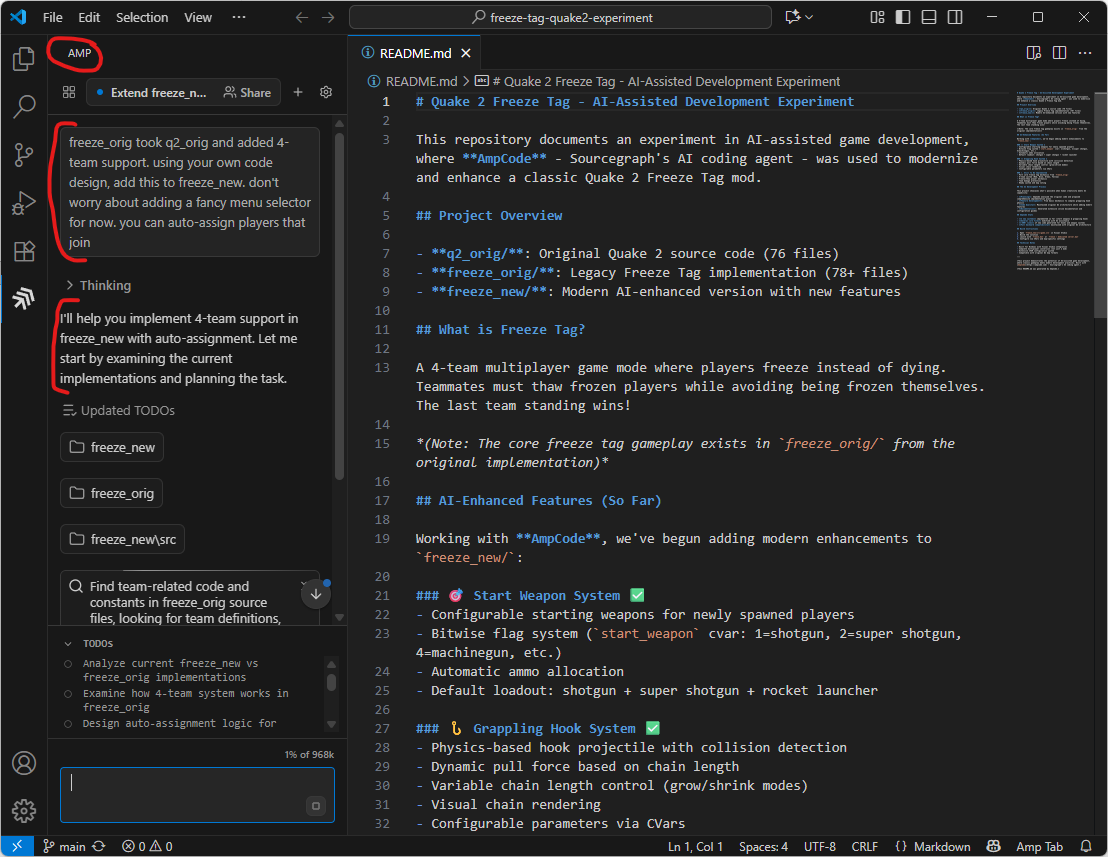Select the README.md editor tab

tap(415, 53)
